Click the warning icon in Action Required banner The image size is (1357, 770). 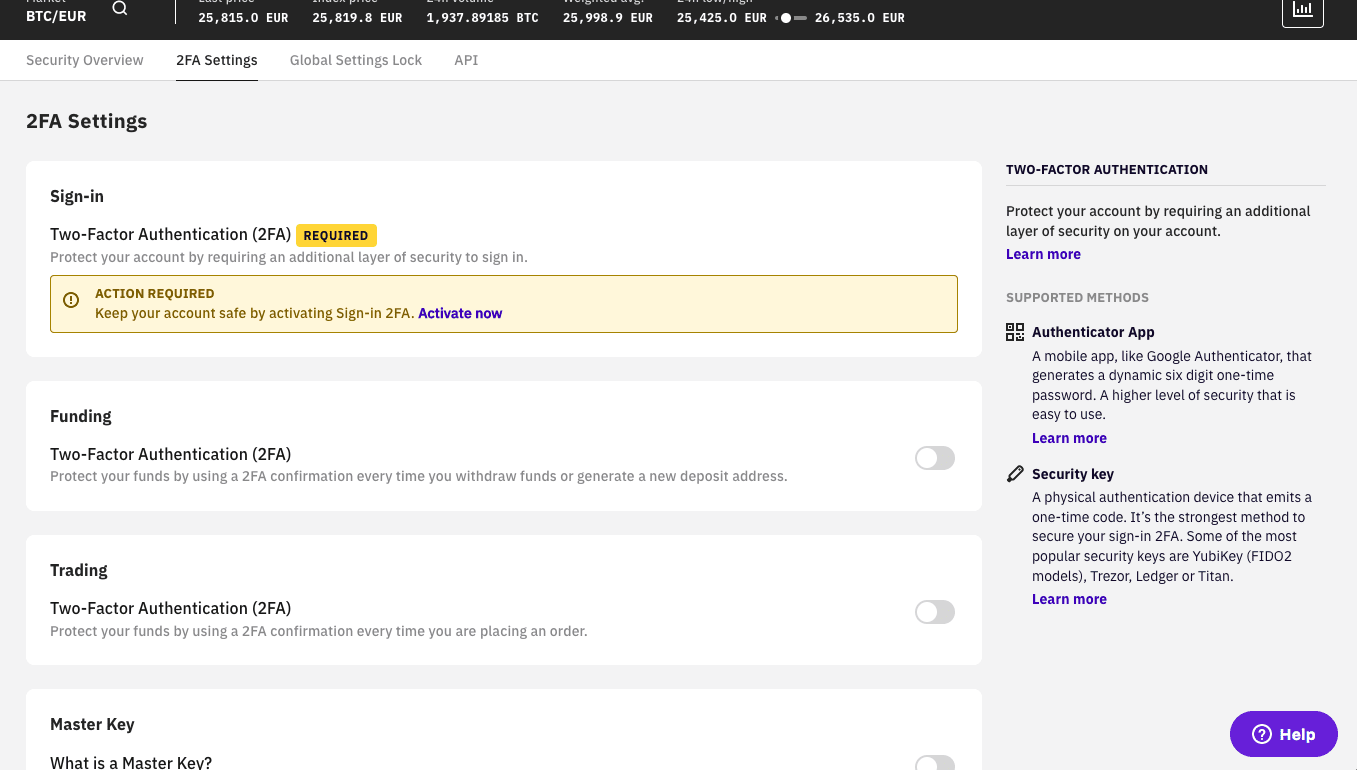(71, 300)
